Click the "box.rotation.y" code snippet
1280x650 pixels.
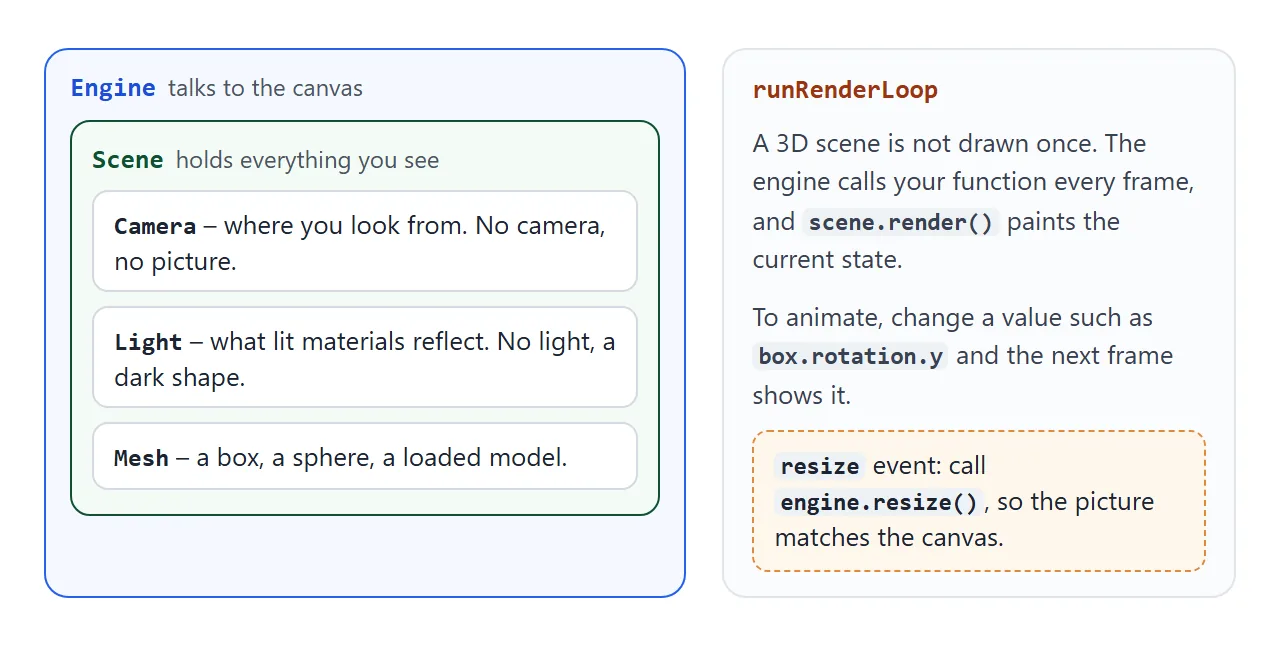[x=851, y=356]
